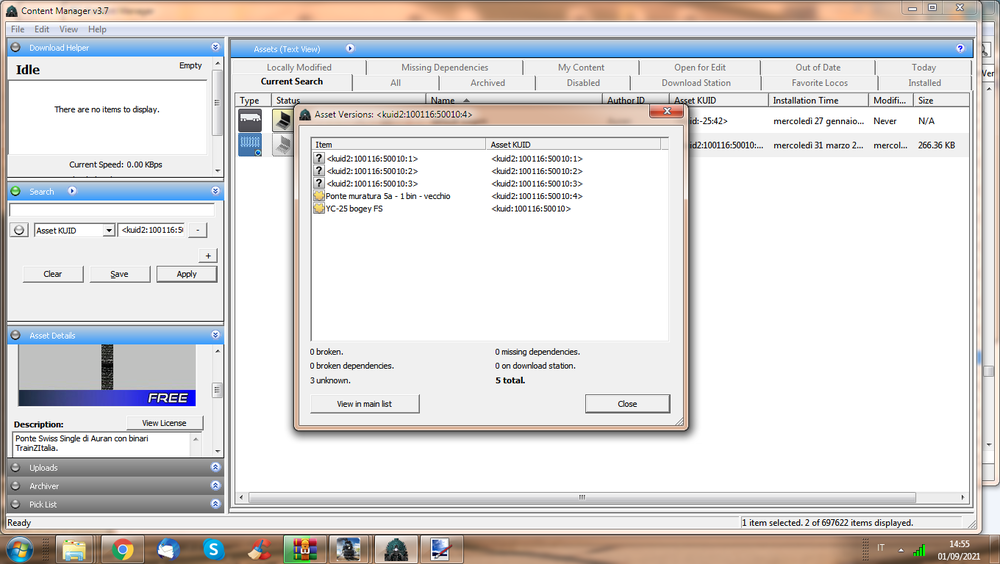1000x564 pixels.
Task: Sort dialog list by Asset KUID column header
Action: coord(573,144)
